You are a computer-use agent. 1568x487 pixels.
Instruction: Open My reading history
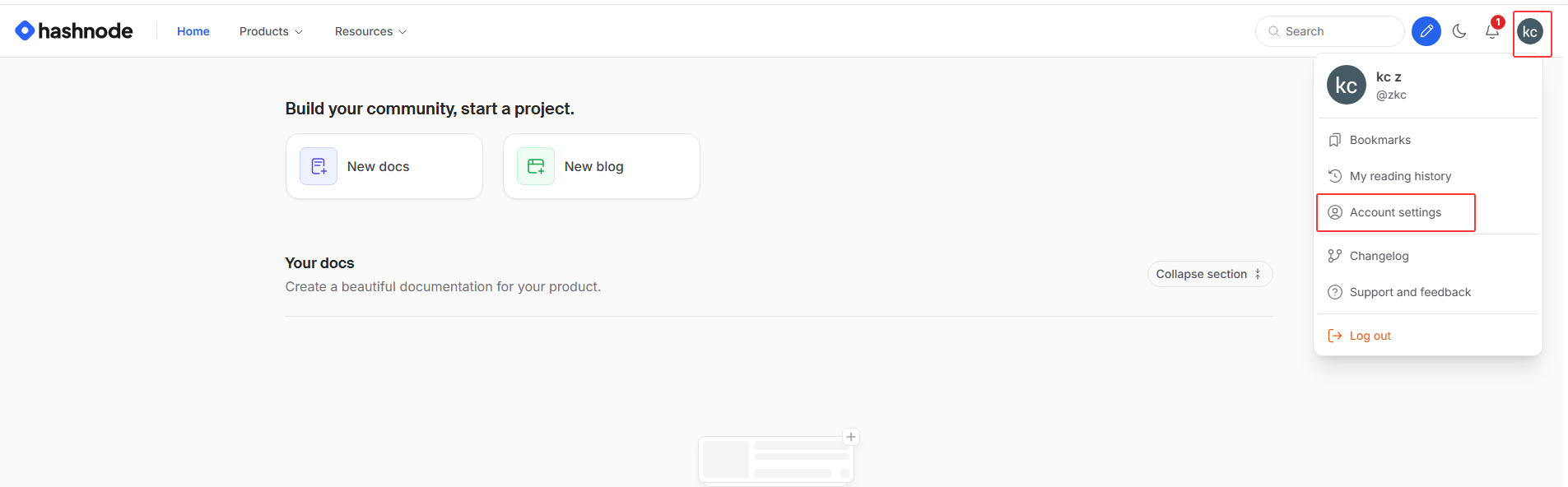[1399, 176]
